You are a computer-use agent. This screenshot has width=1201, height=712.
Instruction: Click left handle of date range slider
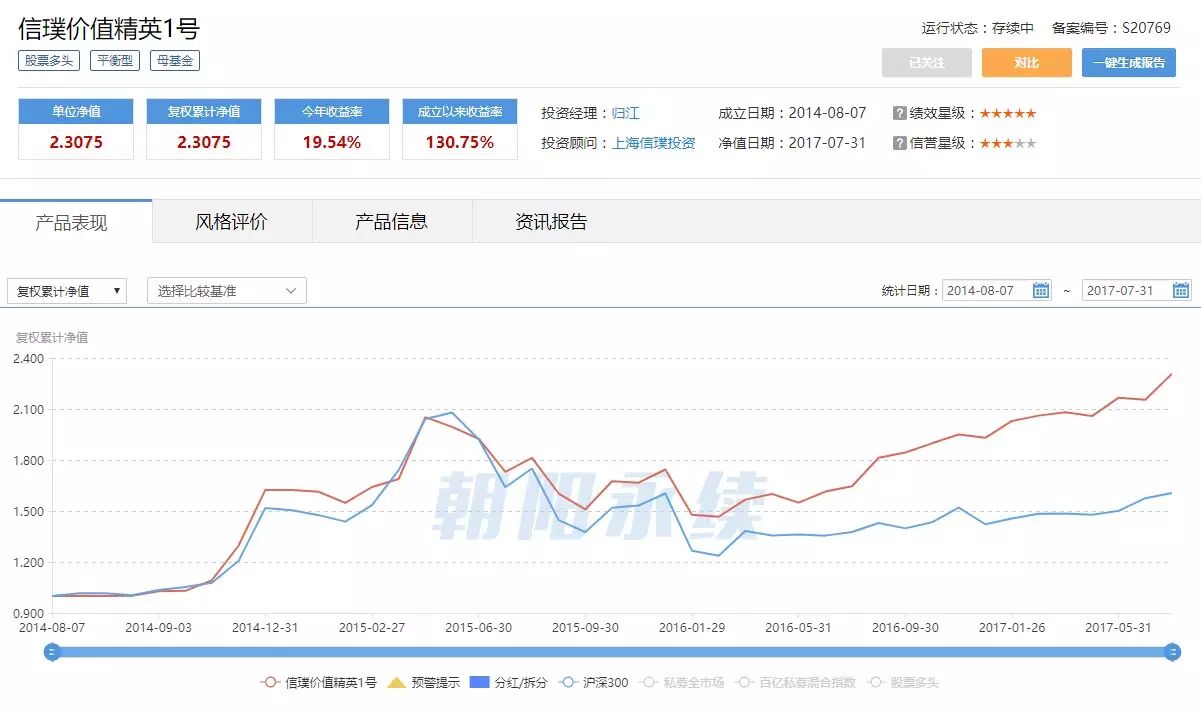tap(54, 652)
